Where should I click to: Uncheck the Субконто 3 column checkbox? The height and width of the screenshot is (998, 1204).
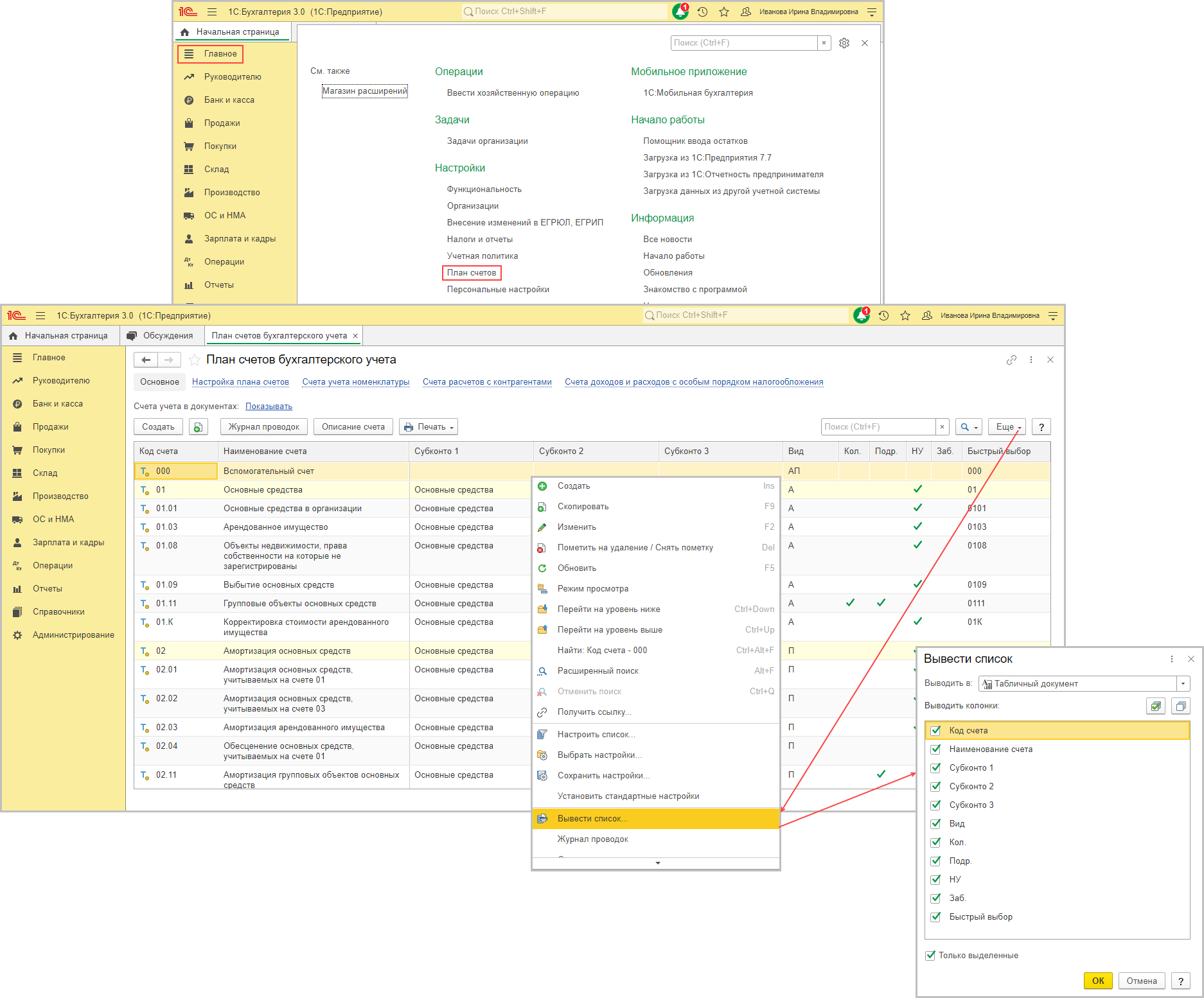pos(936,805)
